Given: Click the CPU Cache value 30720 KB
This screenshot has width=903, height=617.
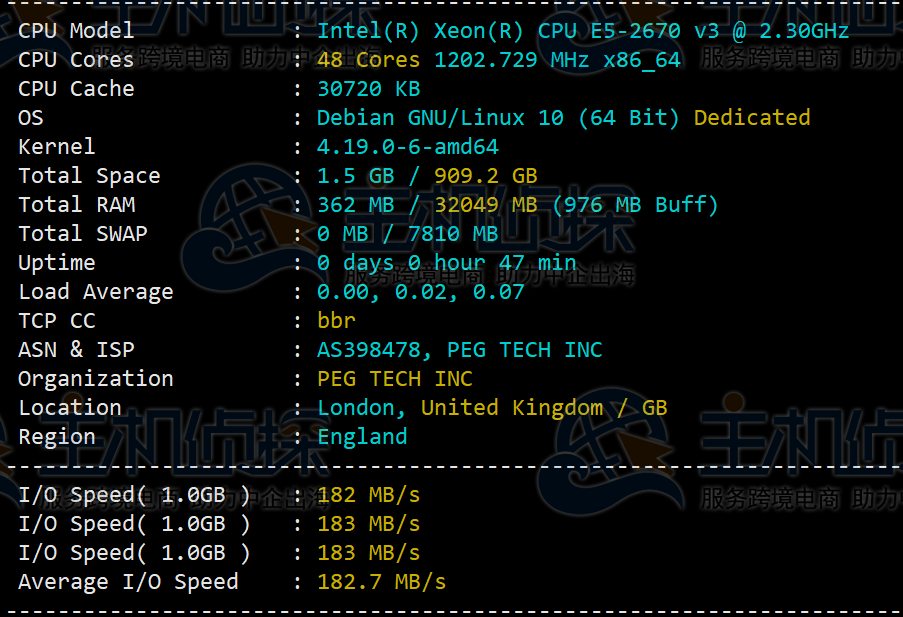Looking at the screenshot, I should 368,89.
